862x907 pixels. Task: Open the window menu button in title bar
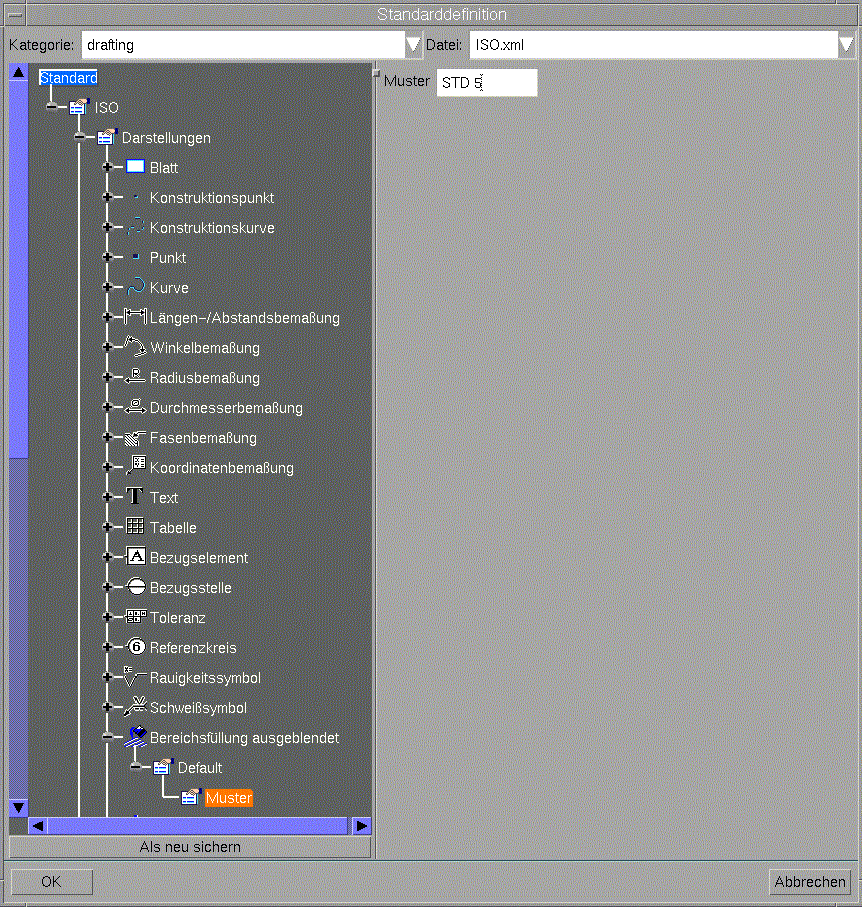point(15,14)
